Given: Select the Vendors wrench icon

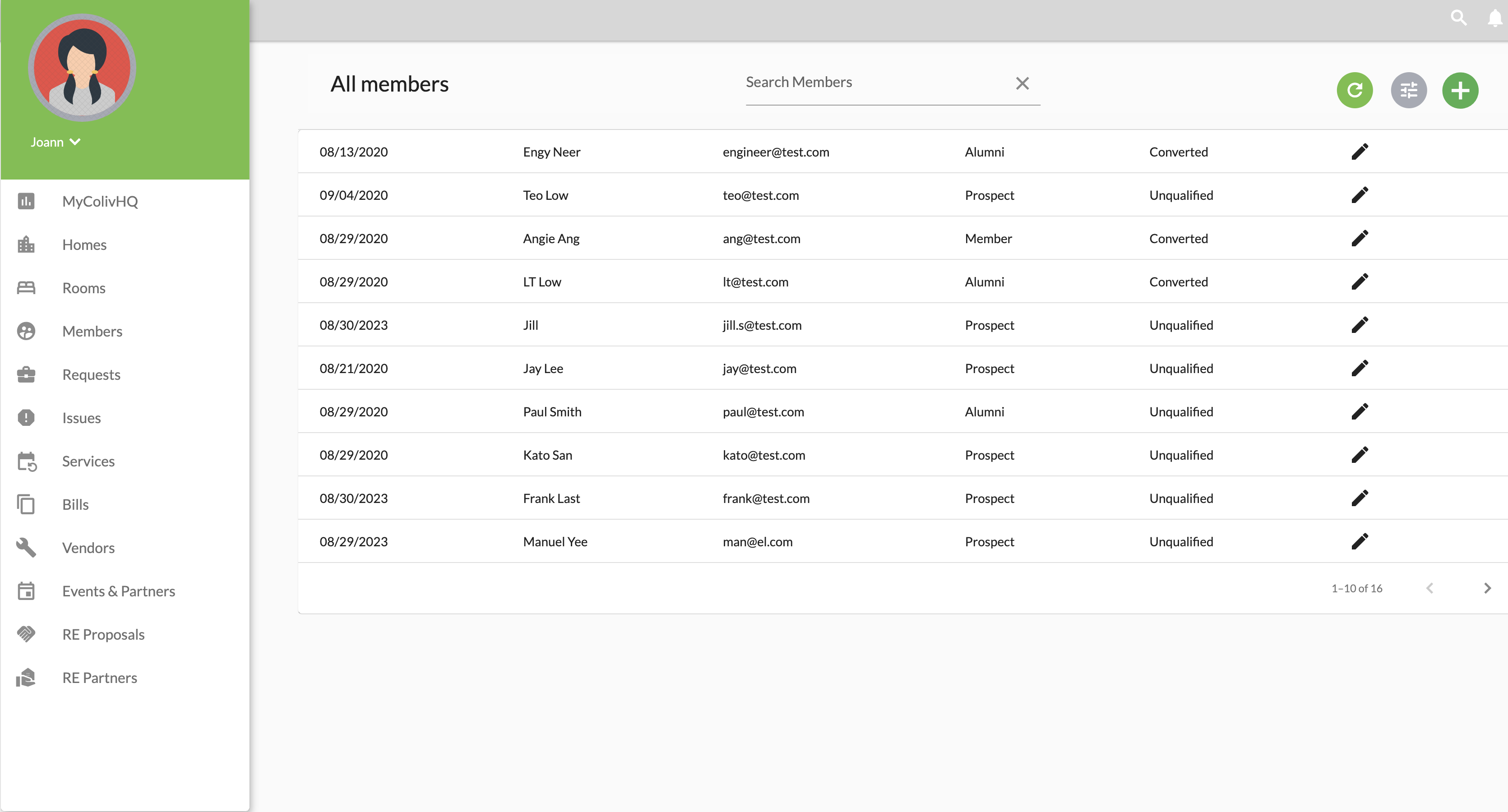Looking at the screenshot, I should click(x=26, y=547).
